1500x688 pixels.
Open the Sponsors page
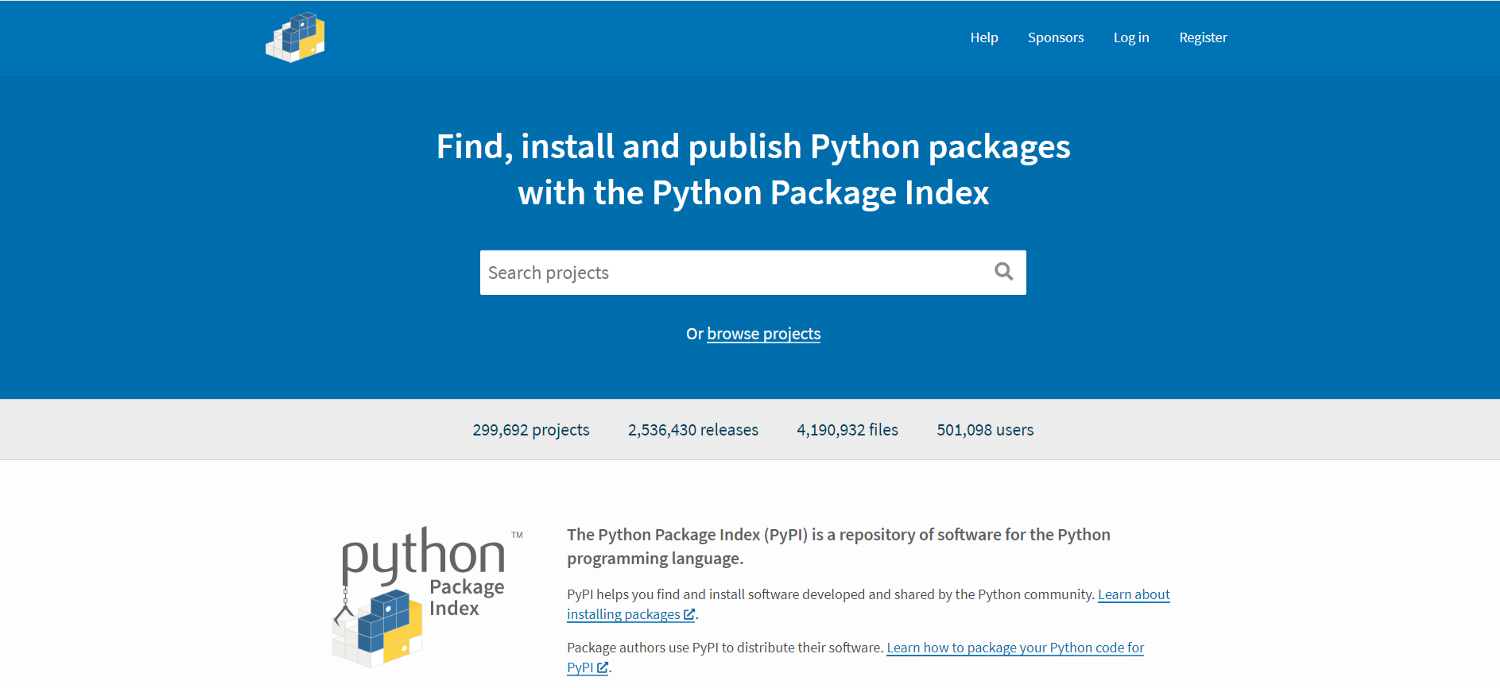(x=1056, y=37)
